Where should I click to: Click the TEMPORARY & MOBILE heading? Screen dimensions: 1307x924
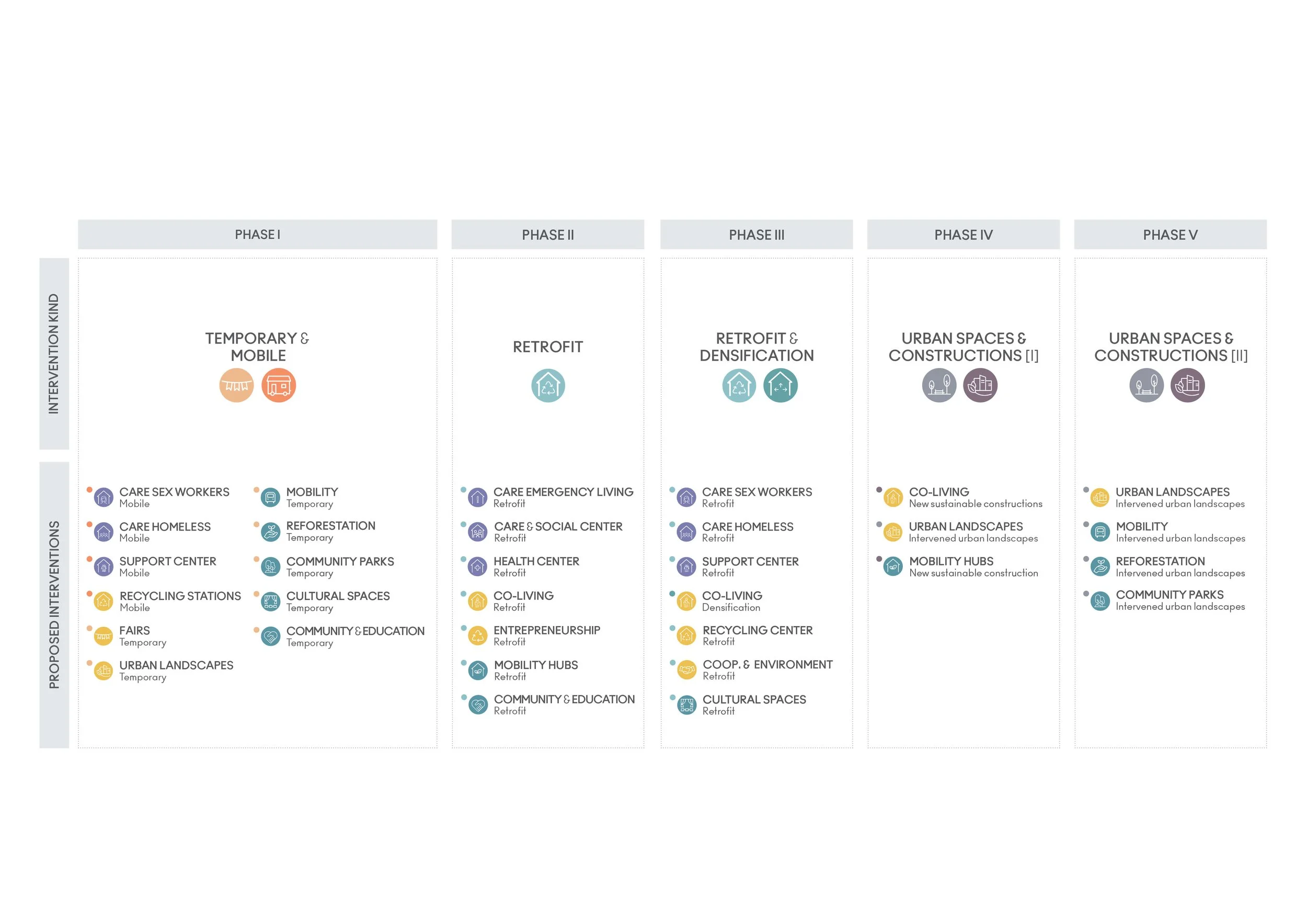(257, 346)
